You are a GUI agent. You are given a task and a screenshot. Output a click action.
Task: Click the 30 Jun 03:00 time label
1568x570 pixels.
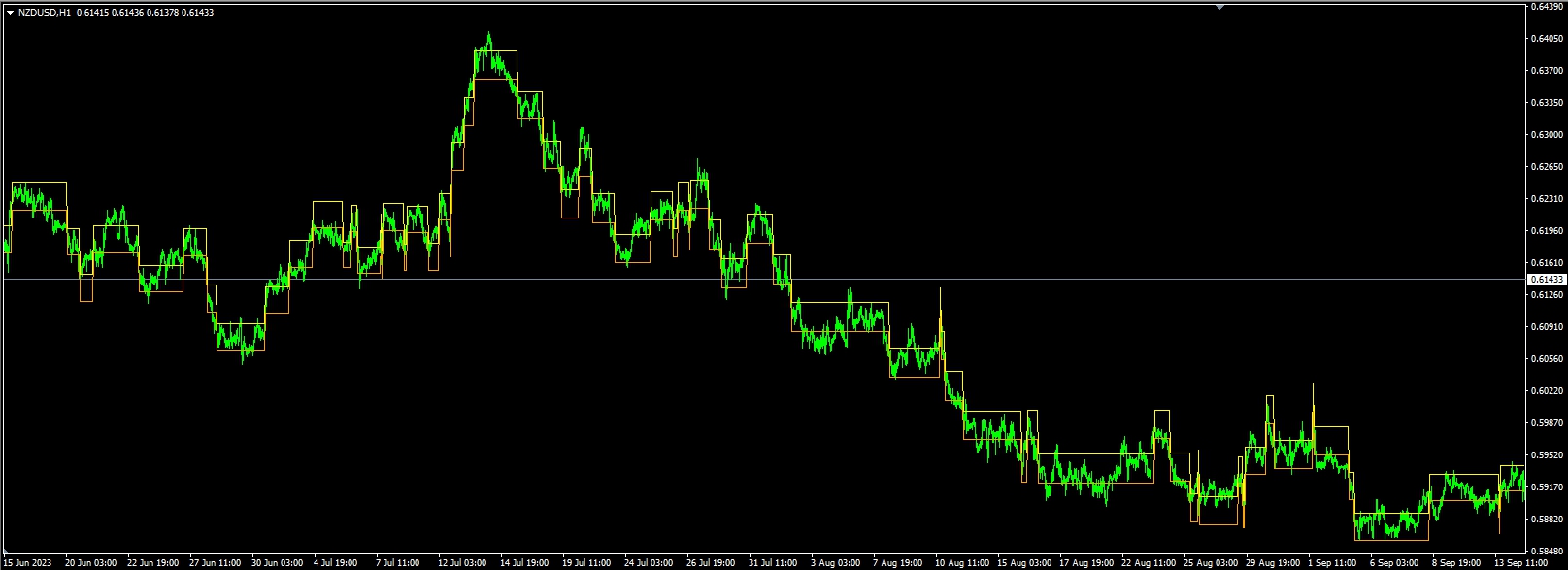278,562
